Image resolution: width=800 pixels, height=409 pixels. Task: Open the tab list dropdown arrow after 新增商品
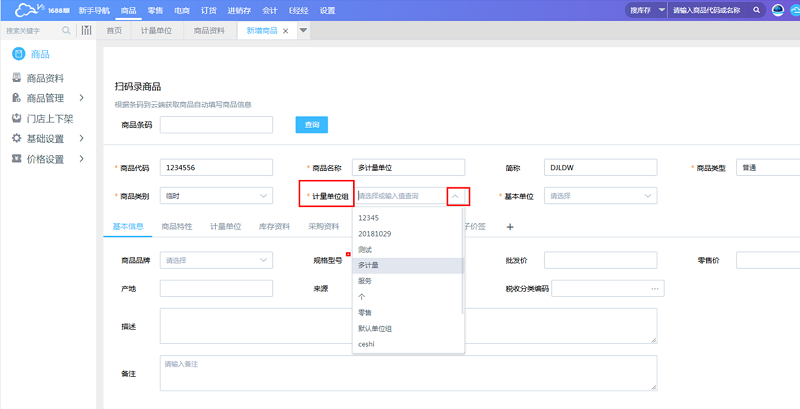(x=304, y=31)
